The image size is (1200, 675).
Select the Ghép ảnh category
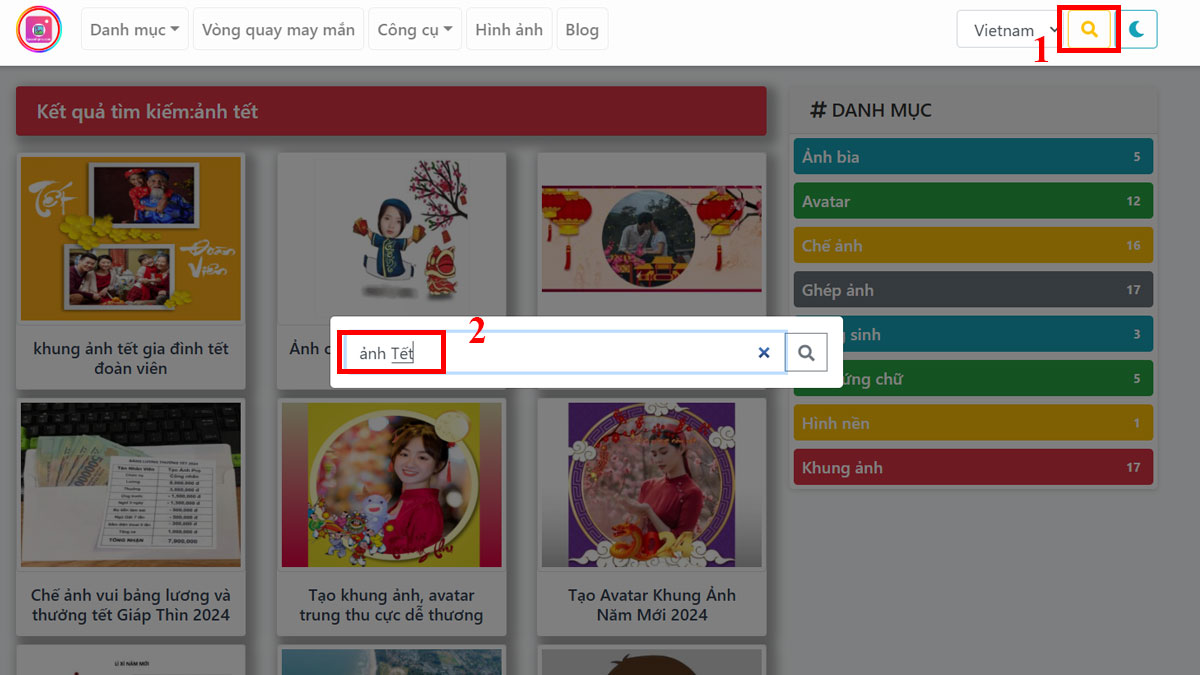973,290
